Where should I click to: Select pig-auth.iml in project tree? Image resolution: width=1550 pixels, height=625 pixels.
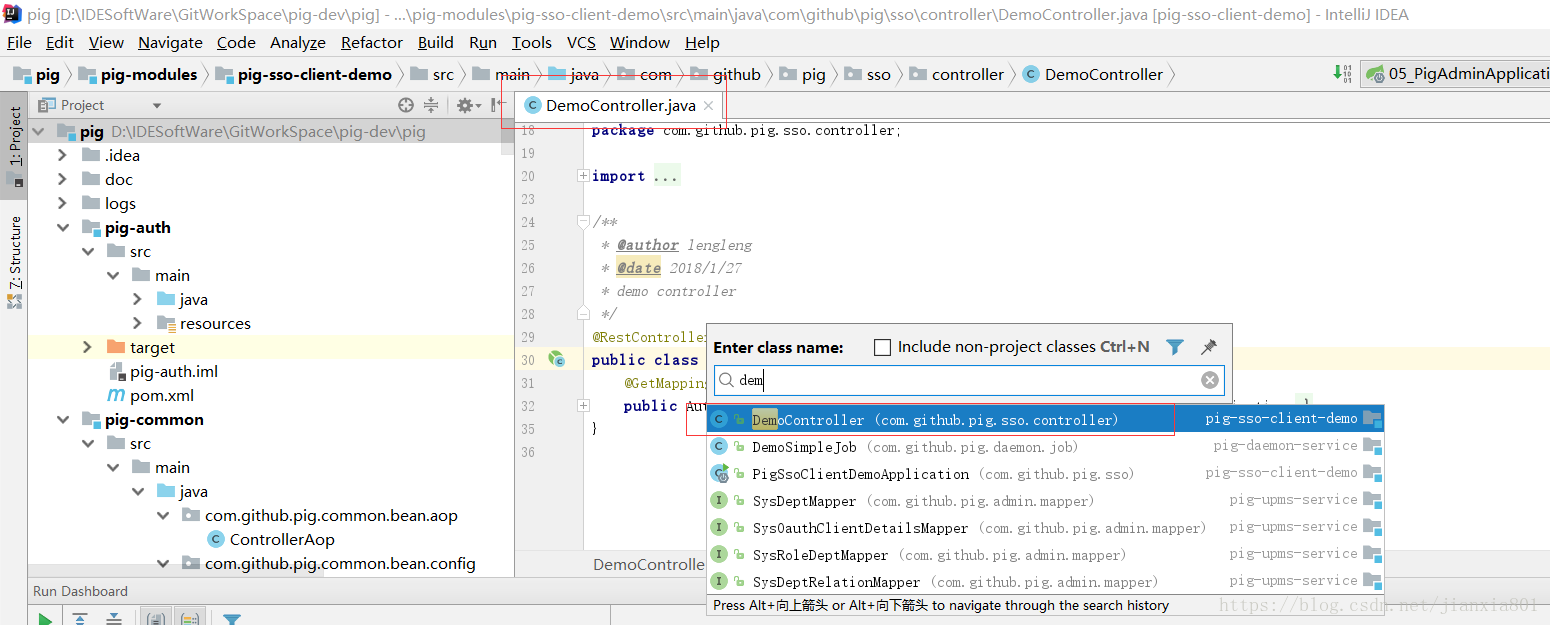click(x=174, y=371)
